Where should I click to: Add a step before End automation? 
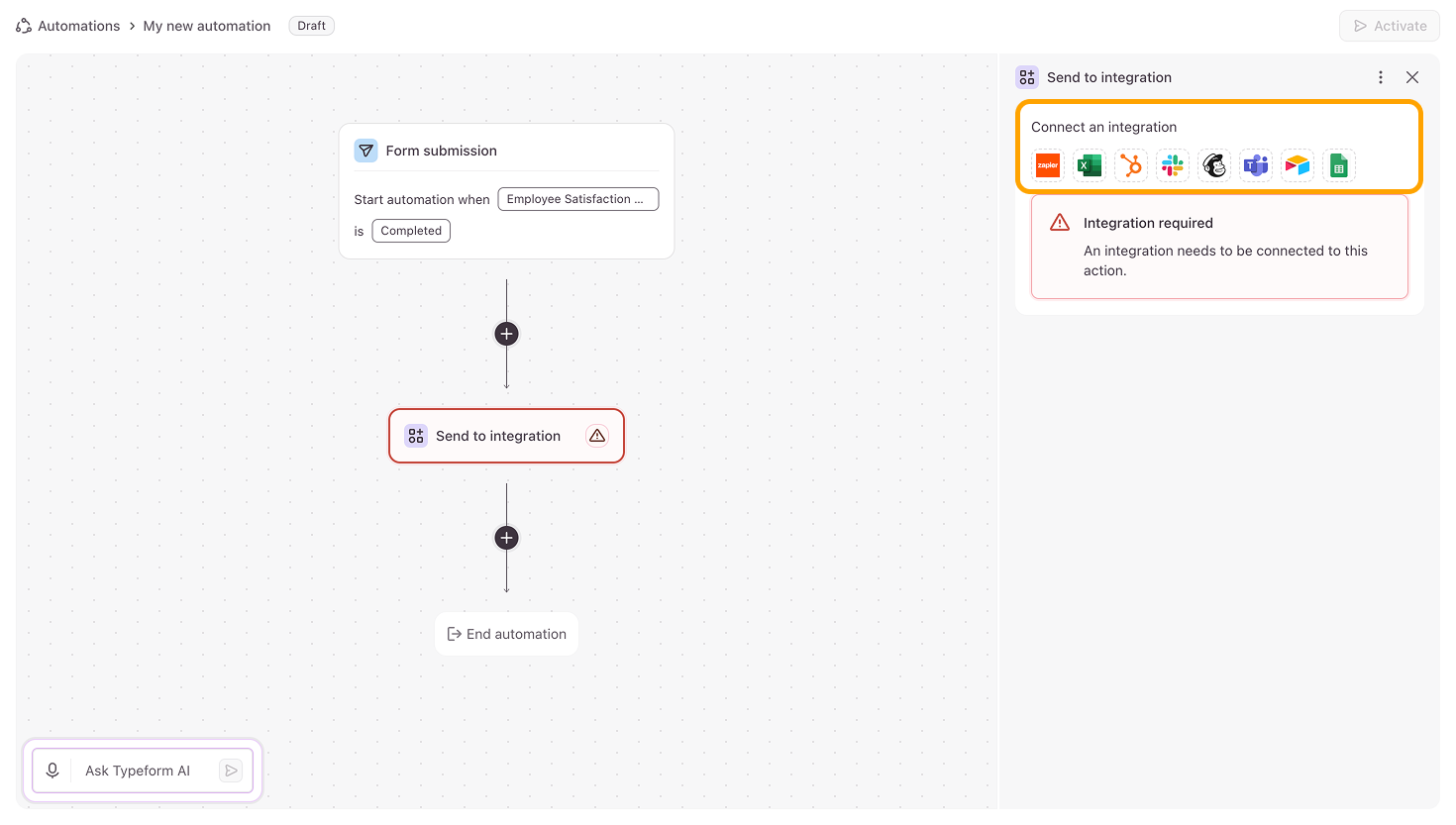(506, 538)
